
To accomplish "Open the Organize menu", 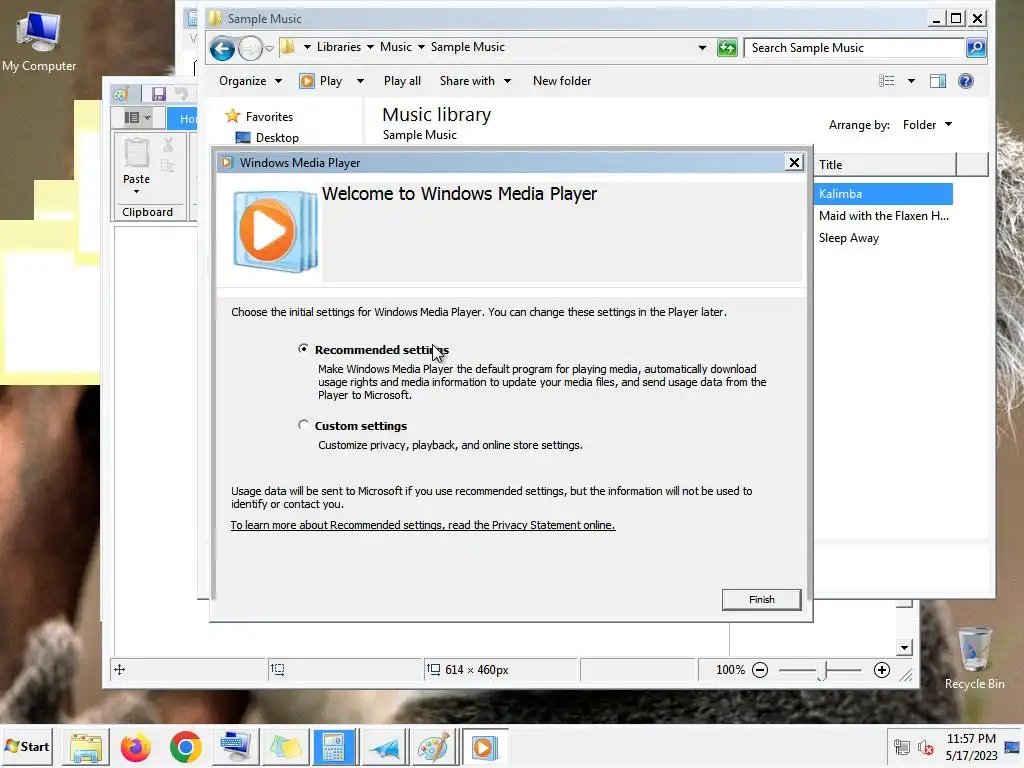I will pyautogui.click(x=250, y=81).
